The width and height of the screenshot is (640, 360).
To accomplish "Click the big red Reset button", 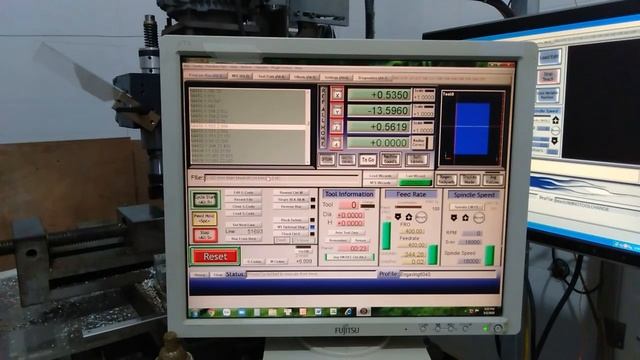I will click(215, 256).
